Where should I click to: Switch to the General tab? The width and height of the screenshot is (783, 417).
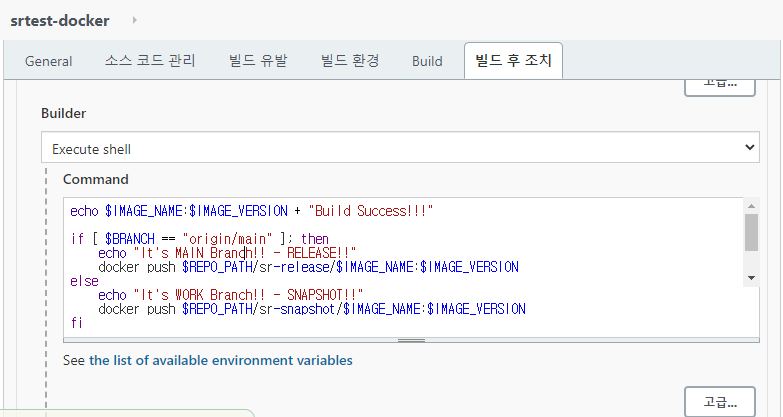[x=48, y=61]
